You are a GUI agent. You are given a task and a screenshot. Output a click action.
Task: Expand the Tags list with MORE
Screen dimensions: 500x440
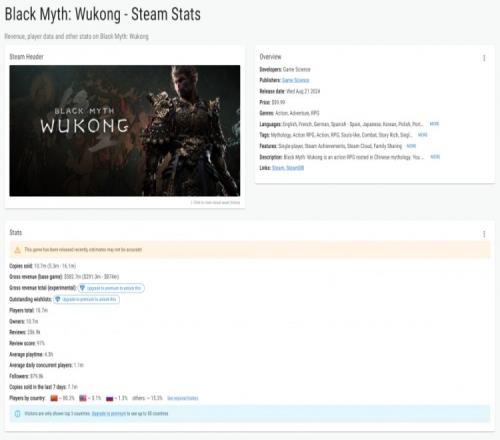(423, 135)
